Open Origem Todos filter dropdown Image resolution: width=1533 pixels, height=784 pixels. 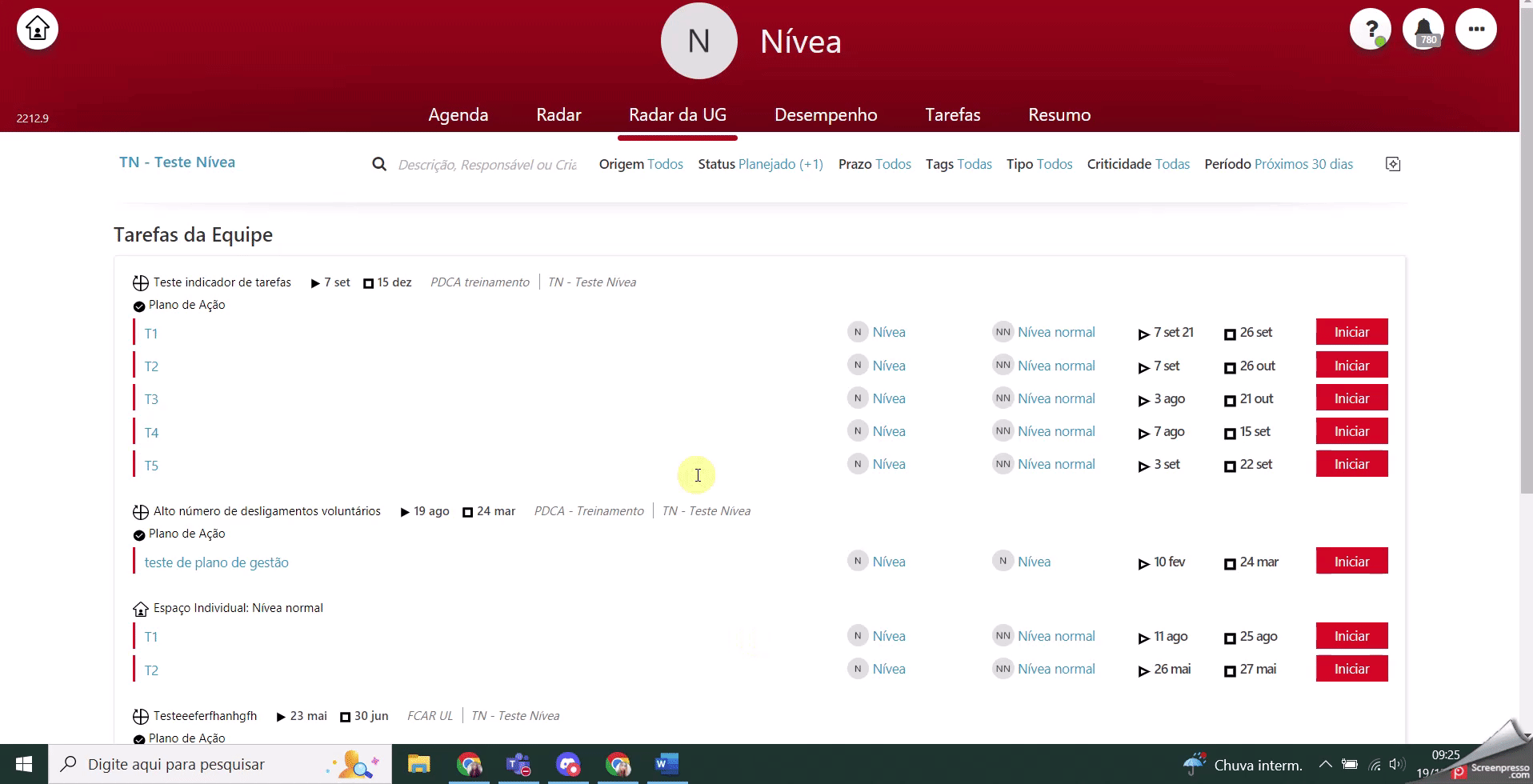click(x=641, y=164)
